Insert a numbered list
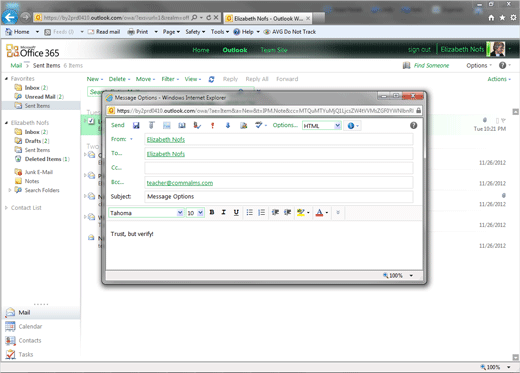The image size is (520, 373). (262, 213)
